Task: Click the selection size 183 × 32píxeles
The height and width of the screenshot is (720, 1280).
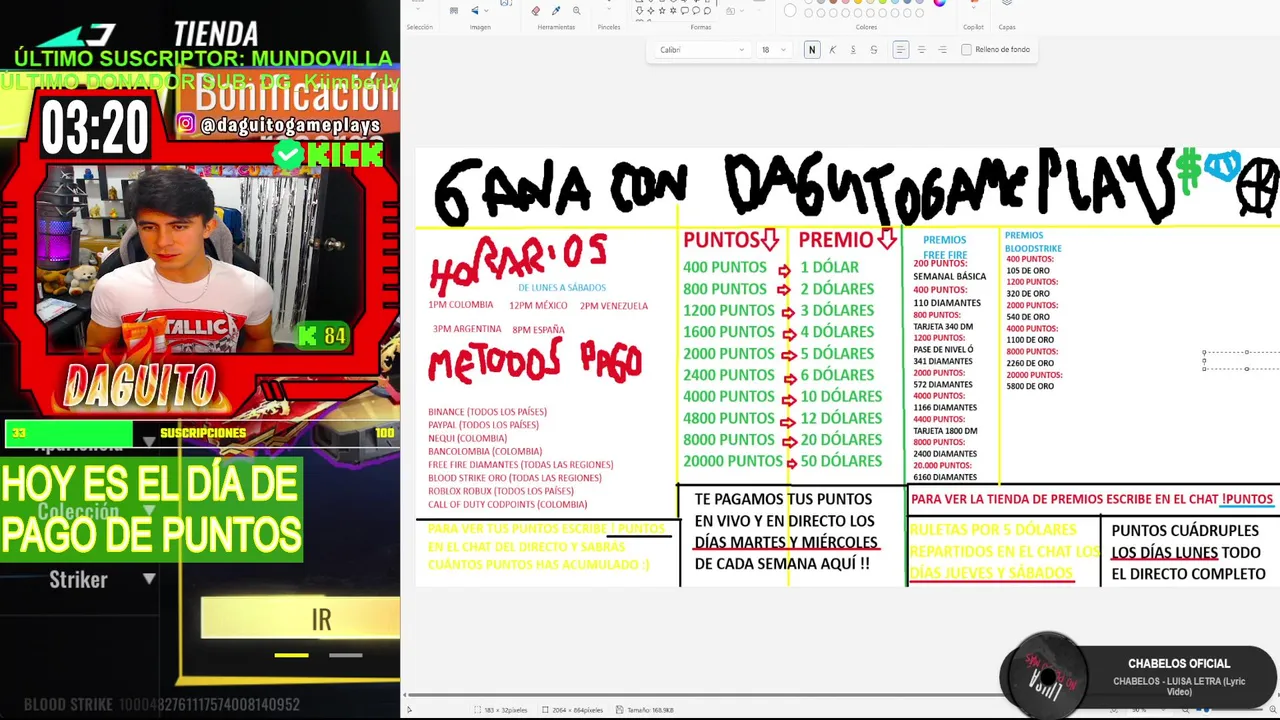Action: tap(501, 710)
